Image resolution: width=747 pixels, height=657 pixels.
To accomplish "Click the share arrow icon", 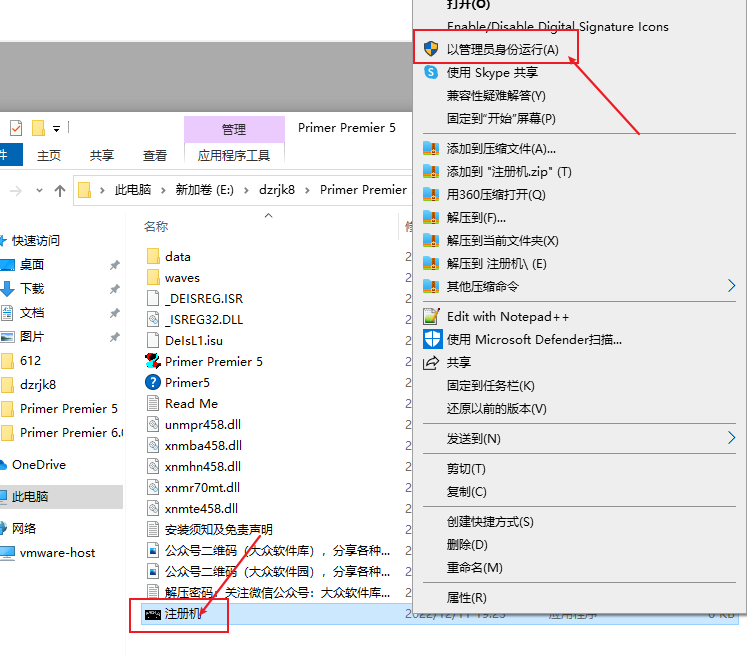I will 431,363.
